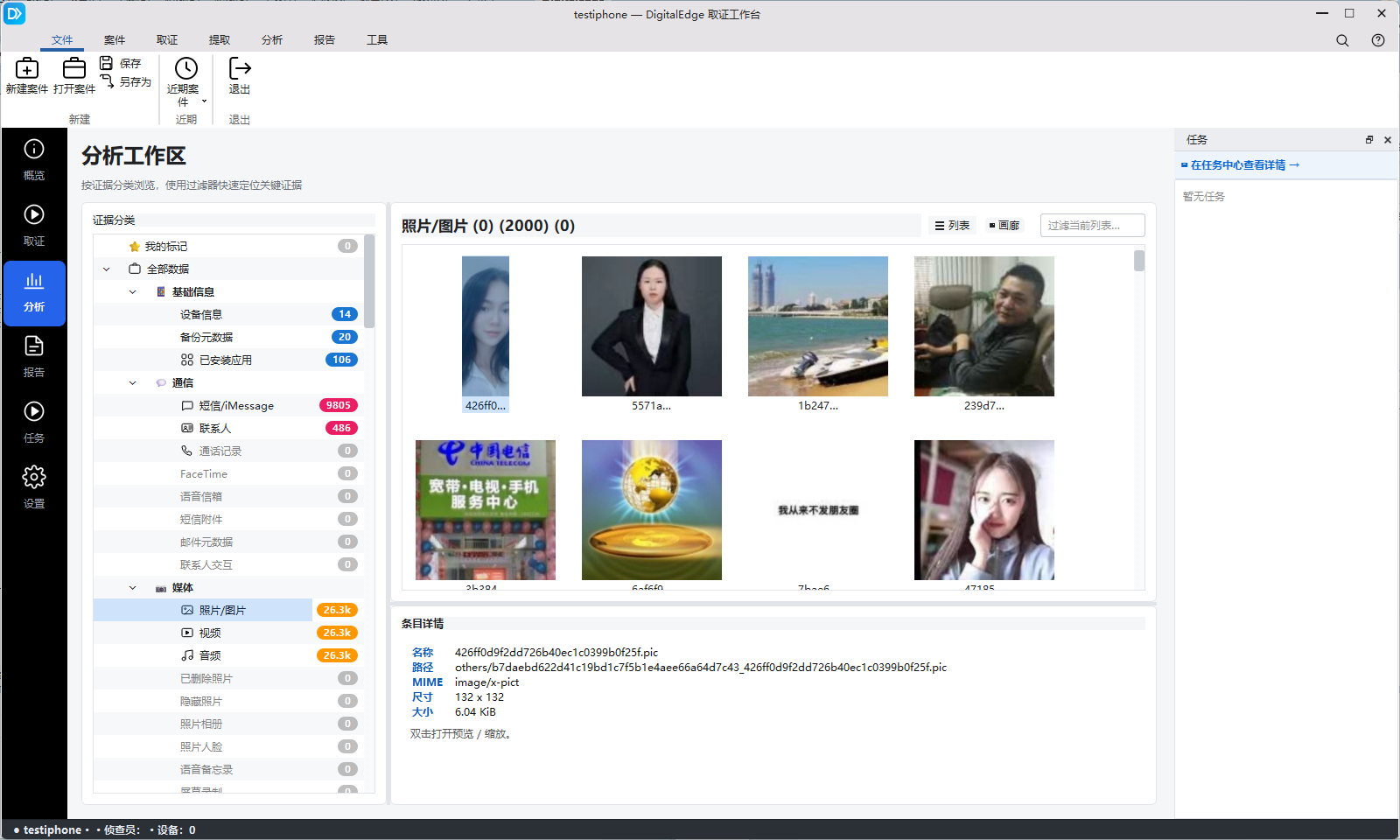Click testiphone in status bar
Image resolution: width=1400 pixels, height=840 pixels.
point(52,830)
